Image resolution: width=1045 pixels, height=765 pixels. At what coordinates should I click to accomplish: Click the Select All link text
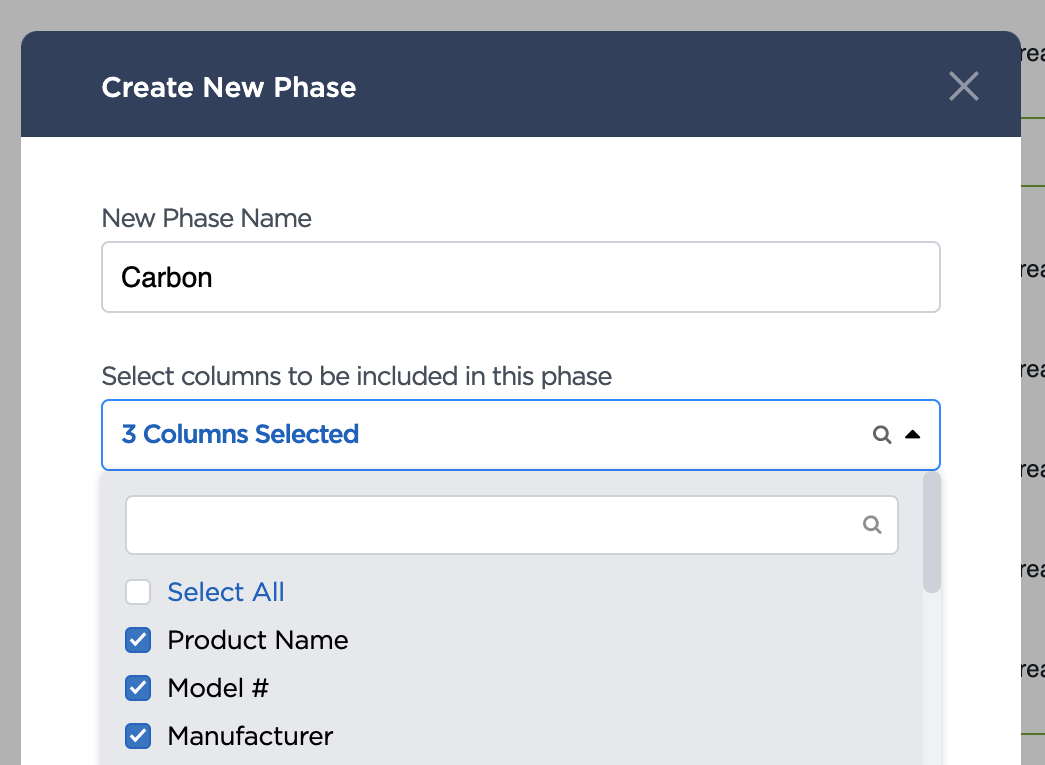coord(226,592)
